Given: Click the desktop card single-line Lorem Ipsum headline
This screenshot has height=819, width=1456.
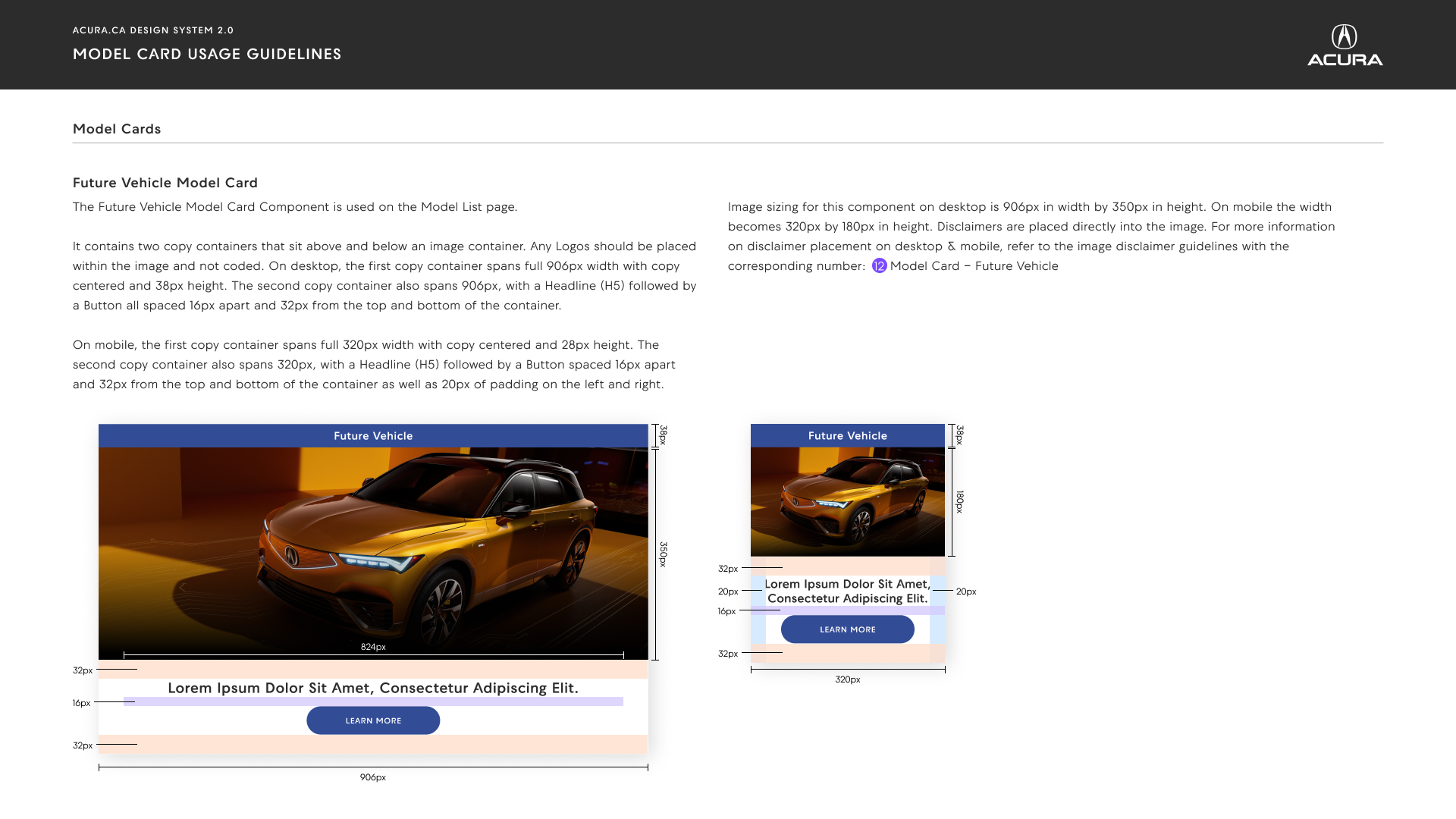Looking at the screenshot, I should (x=373, y=688).
